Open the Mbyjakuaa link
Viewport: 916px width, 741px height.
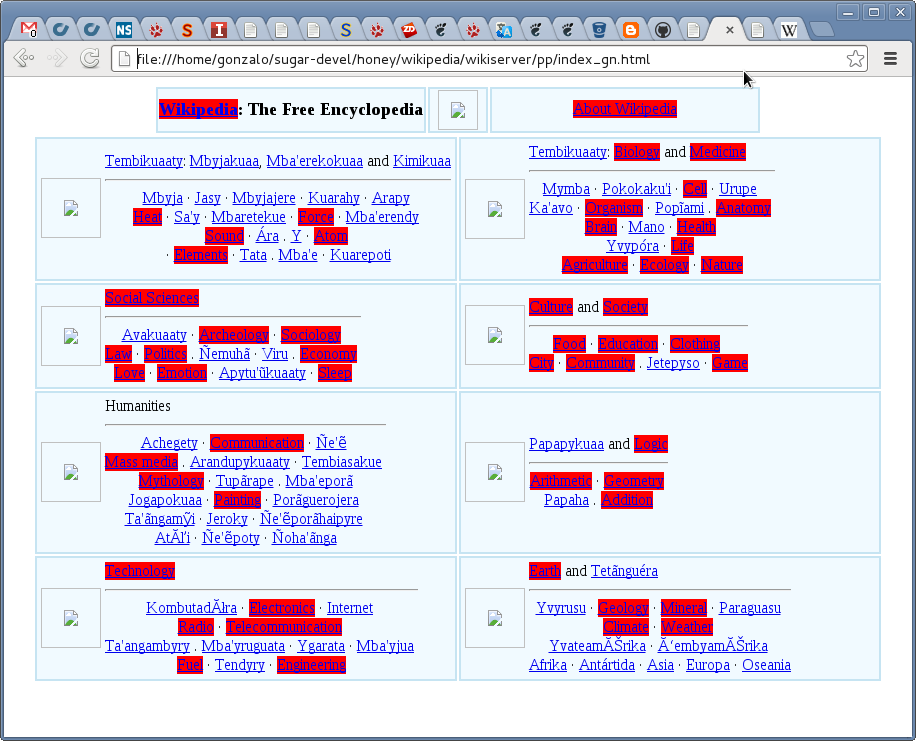point(224,161)
